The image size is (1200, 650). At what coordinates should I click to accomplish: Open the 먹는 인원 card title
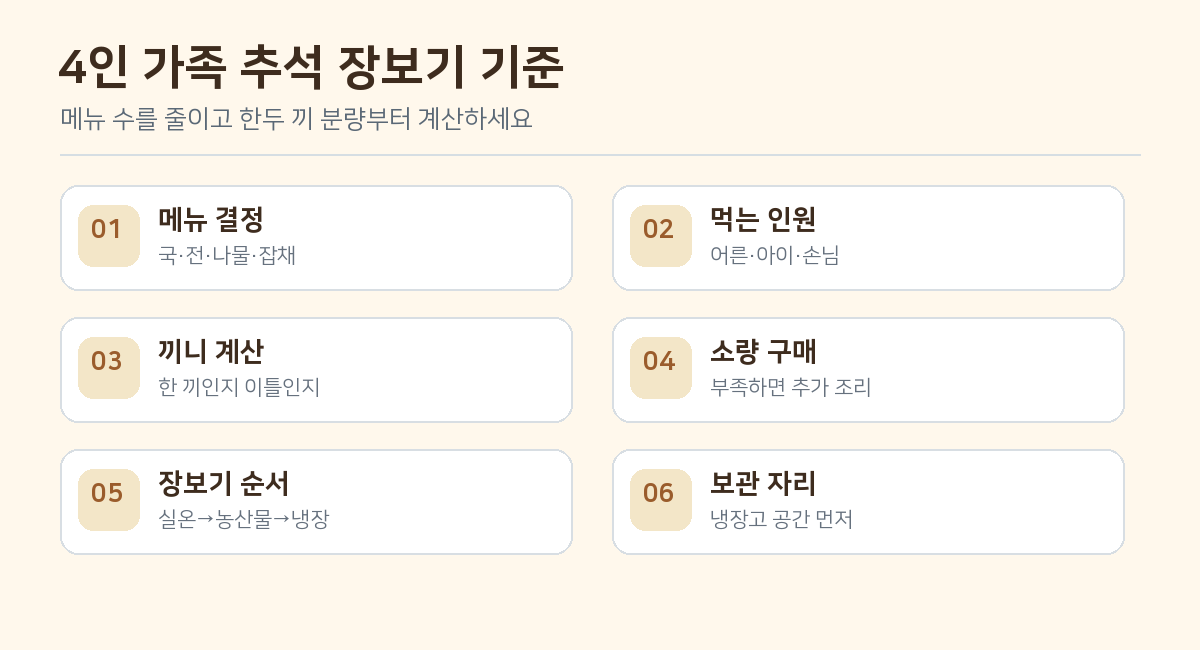(x=763, y=219)
